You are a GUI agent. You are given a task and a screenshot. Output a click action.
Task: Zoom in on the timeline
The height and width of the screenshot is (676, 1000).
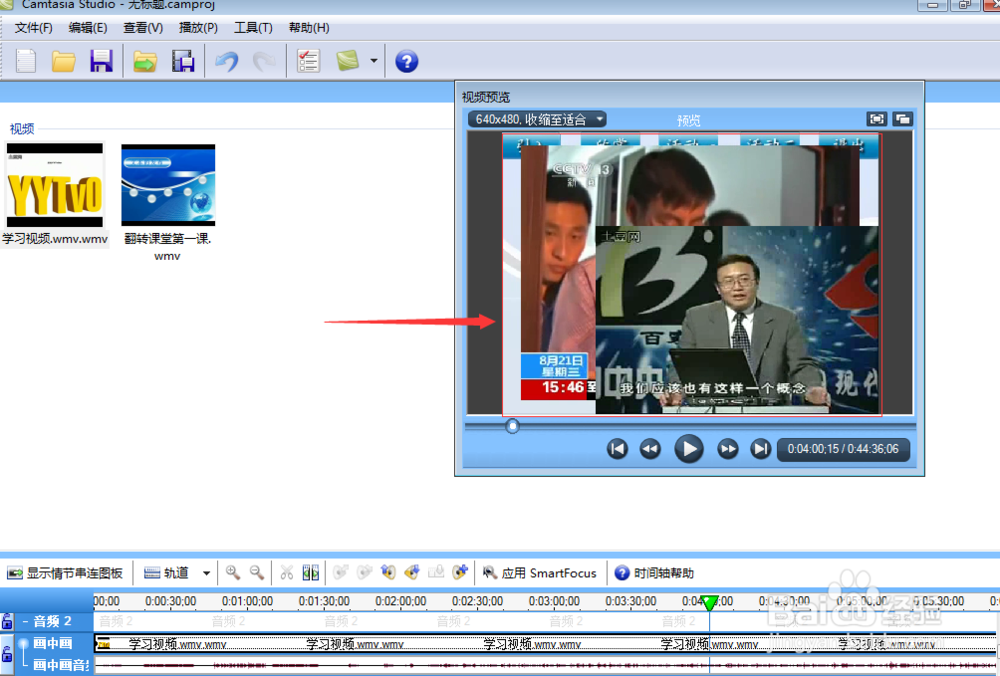tap(233, 573)
